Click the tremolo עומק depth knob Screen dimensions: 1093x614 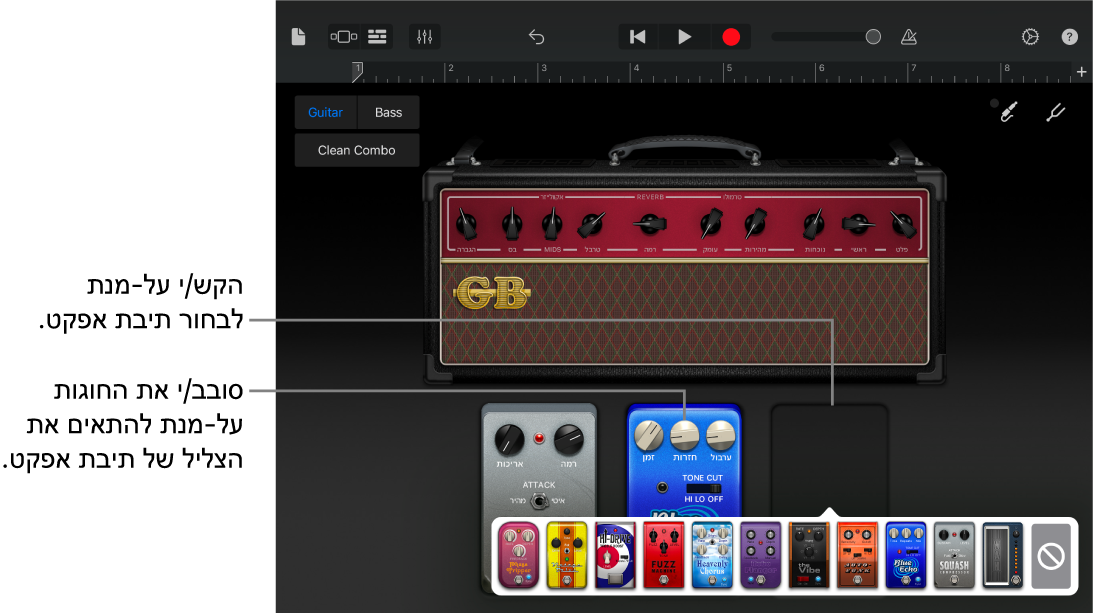710,224
